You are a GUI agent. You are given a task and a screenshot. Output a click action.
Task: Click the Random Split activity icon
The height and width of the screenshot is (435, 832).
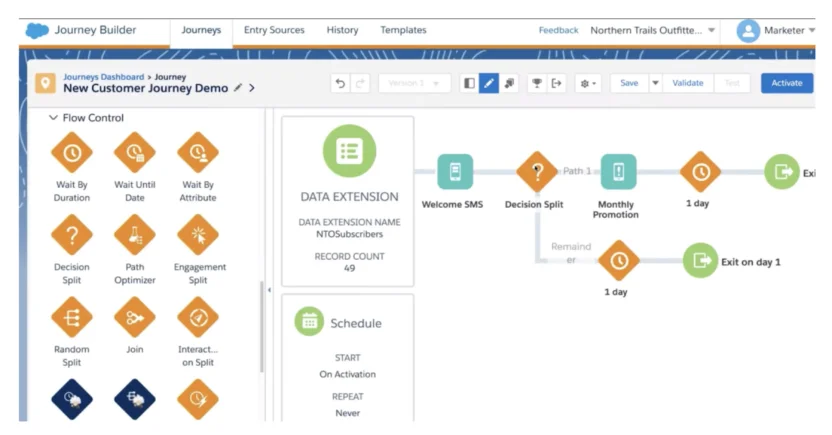[x=72, y=318]
